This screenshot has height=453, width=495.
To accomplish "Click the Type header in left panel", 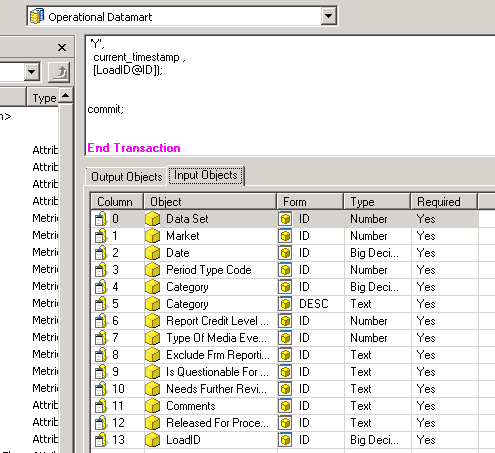I will [x=43, y=98].
